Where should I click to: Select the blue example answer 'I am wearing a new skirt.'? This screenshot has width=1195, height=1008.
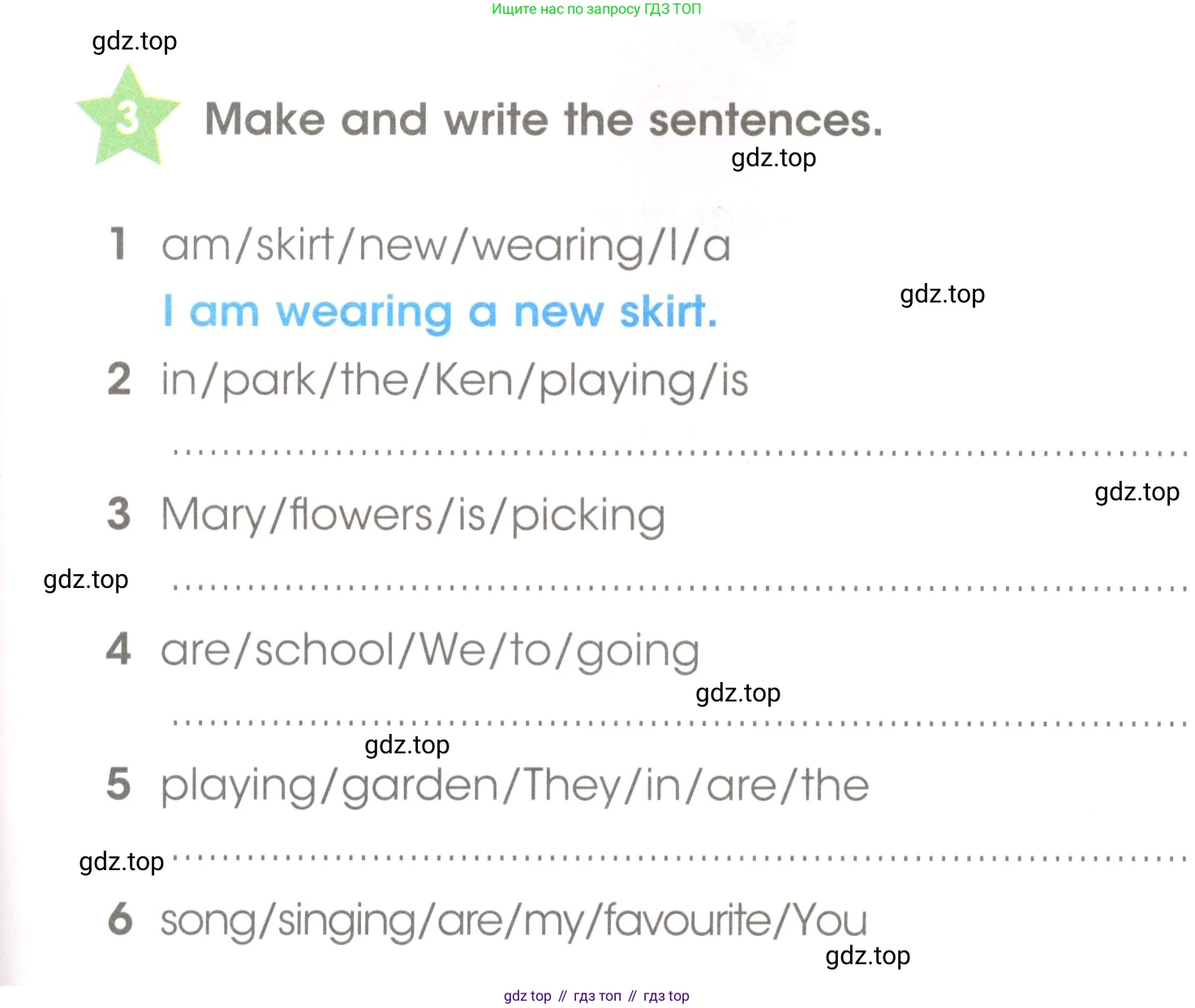441,312
